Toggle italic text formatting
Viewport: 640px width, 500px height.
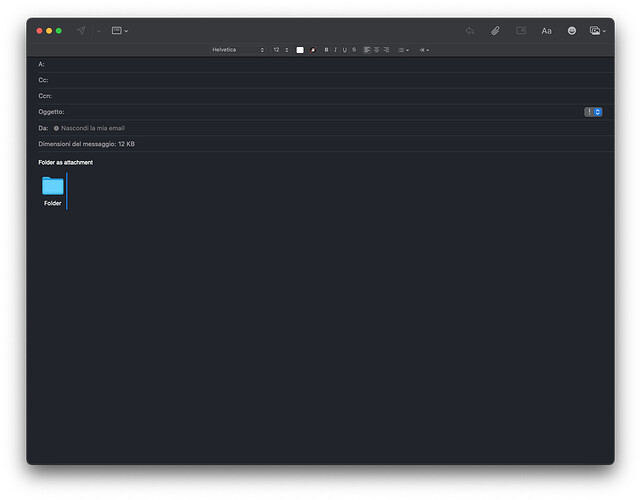click(x=335, y=49)
